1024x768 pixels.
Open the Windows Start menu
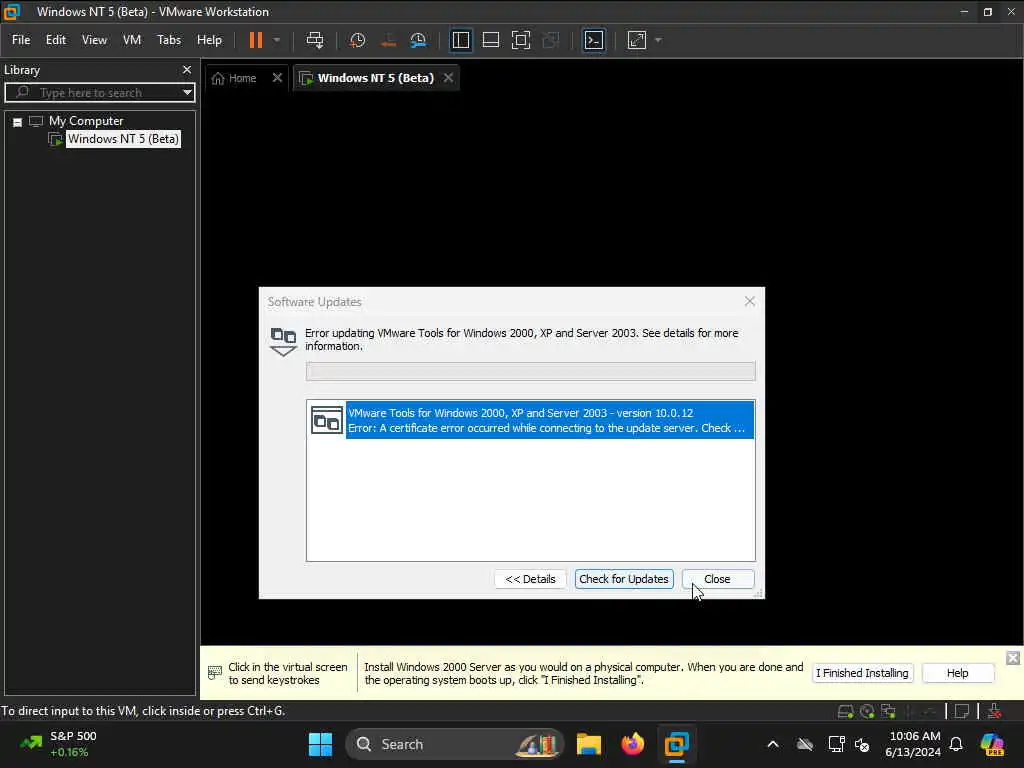[x=320, y=744]
